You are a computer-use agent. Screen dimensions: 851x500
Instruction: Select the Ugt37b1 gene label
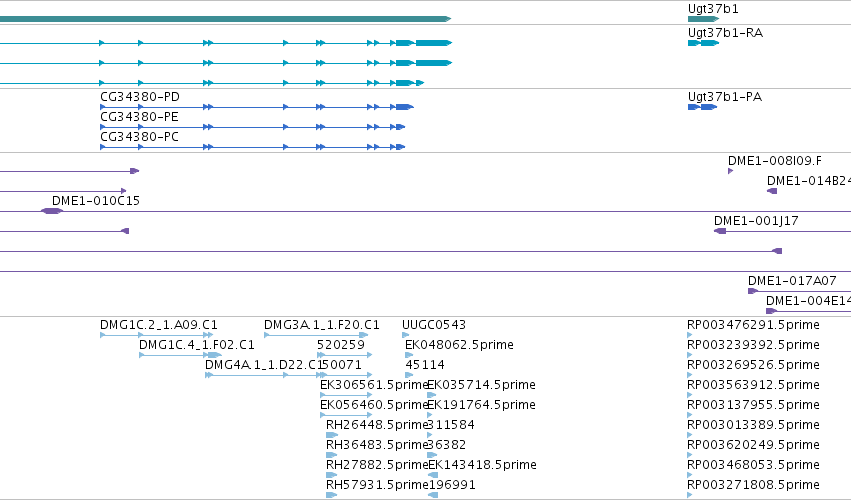pyautogui.click(x=713, y=9)
